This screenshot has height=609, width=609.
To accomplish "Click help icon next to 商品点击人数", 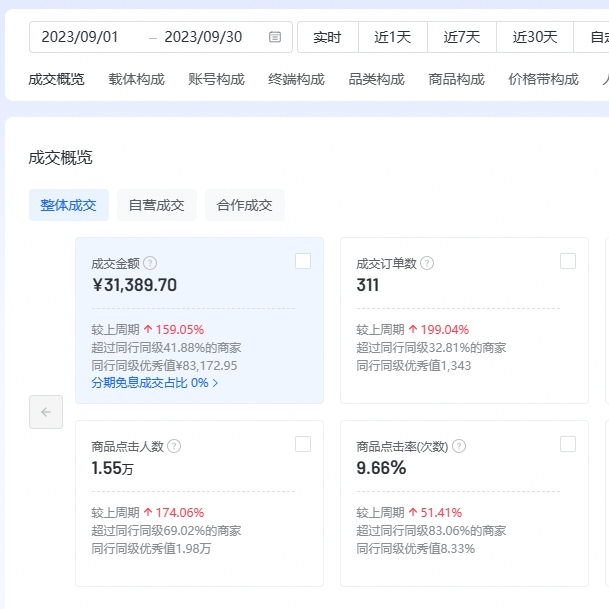I will point(174,446).
